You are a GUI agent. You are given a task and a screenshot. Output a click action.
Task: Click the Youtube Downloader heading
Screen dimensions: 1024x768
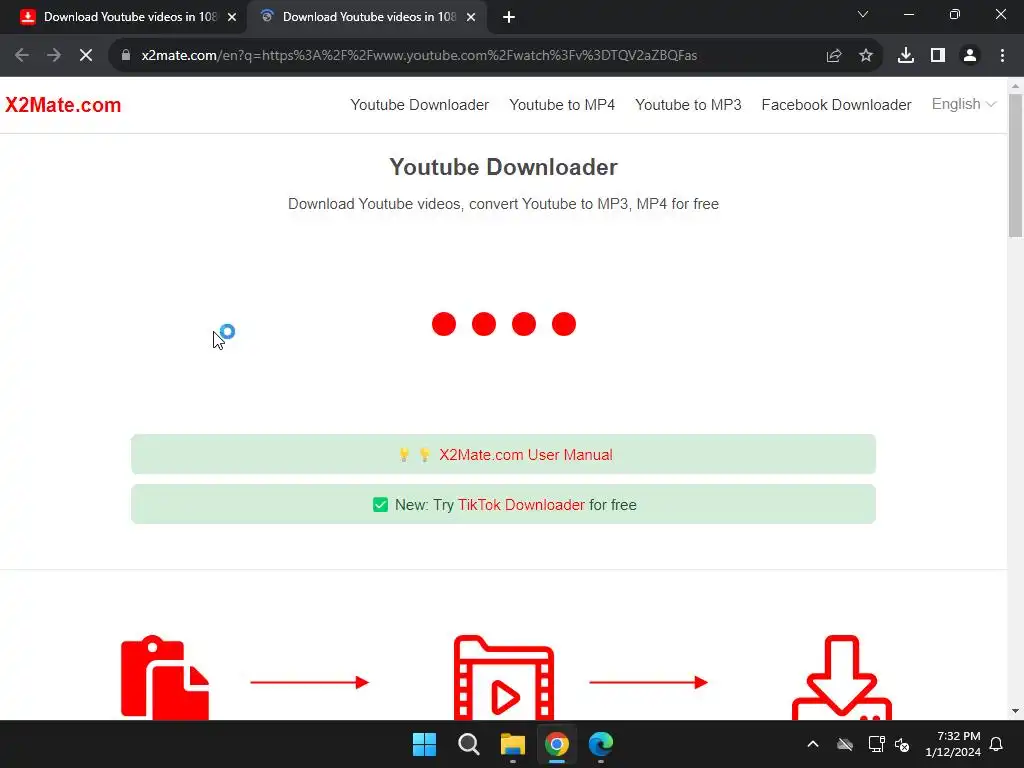(x=504, y=167)
